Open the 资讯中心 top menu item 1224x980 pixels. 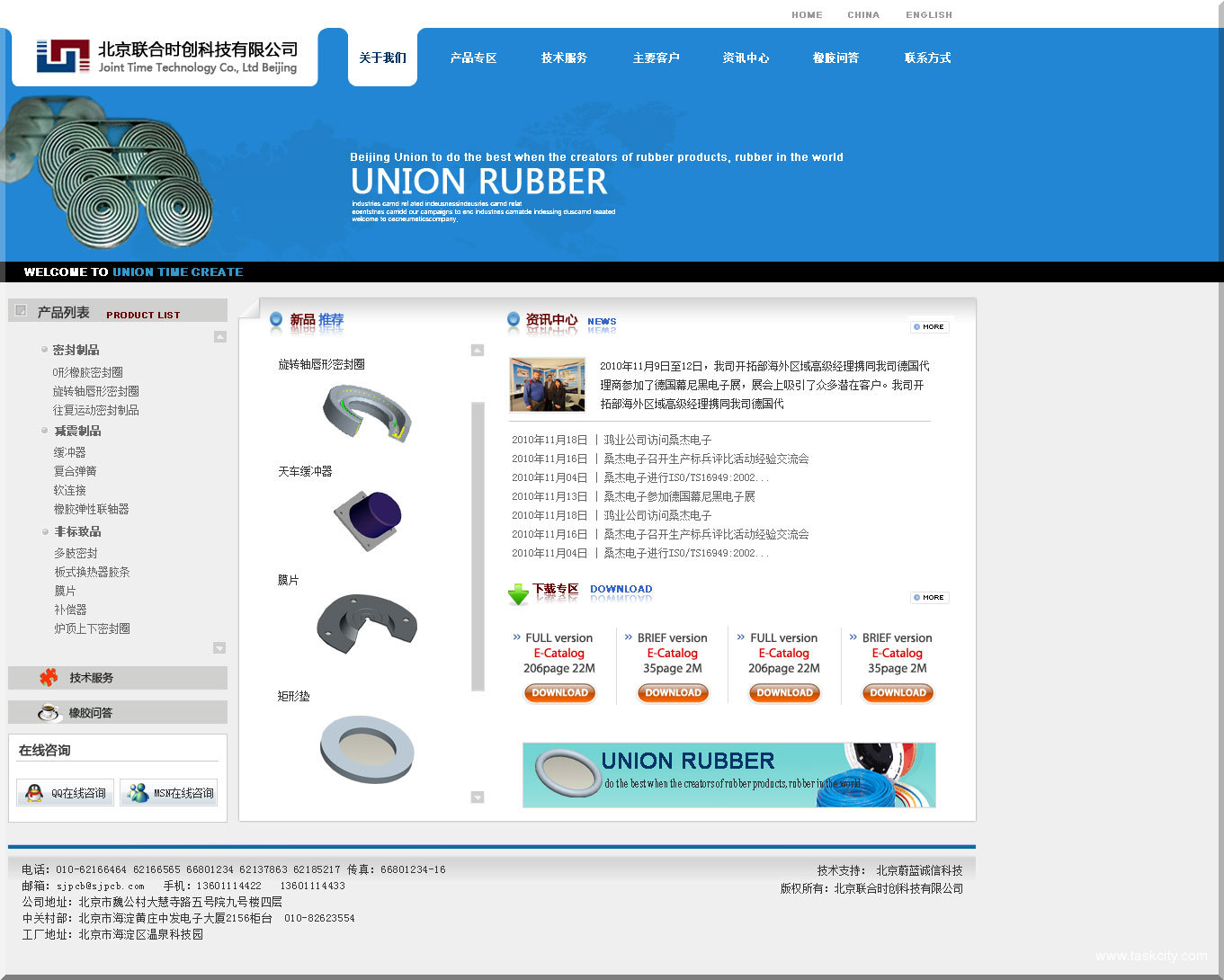(x=746, y=58)
